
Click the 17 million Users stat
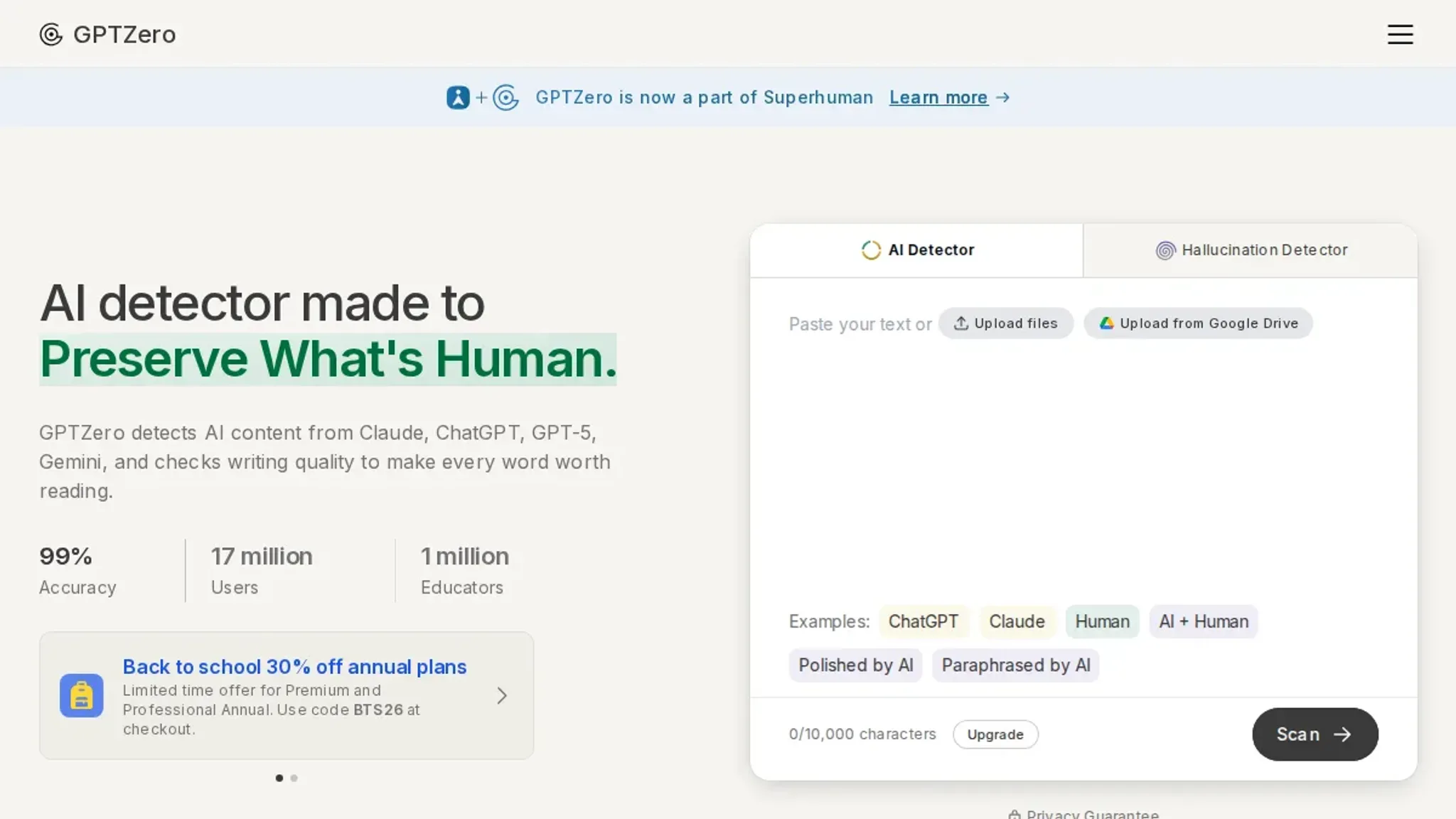pos(261,571)
